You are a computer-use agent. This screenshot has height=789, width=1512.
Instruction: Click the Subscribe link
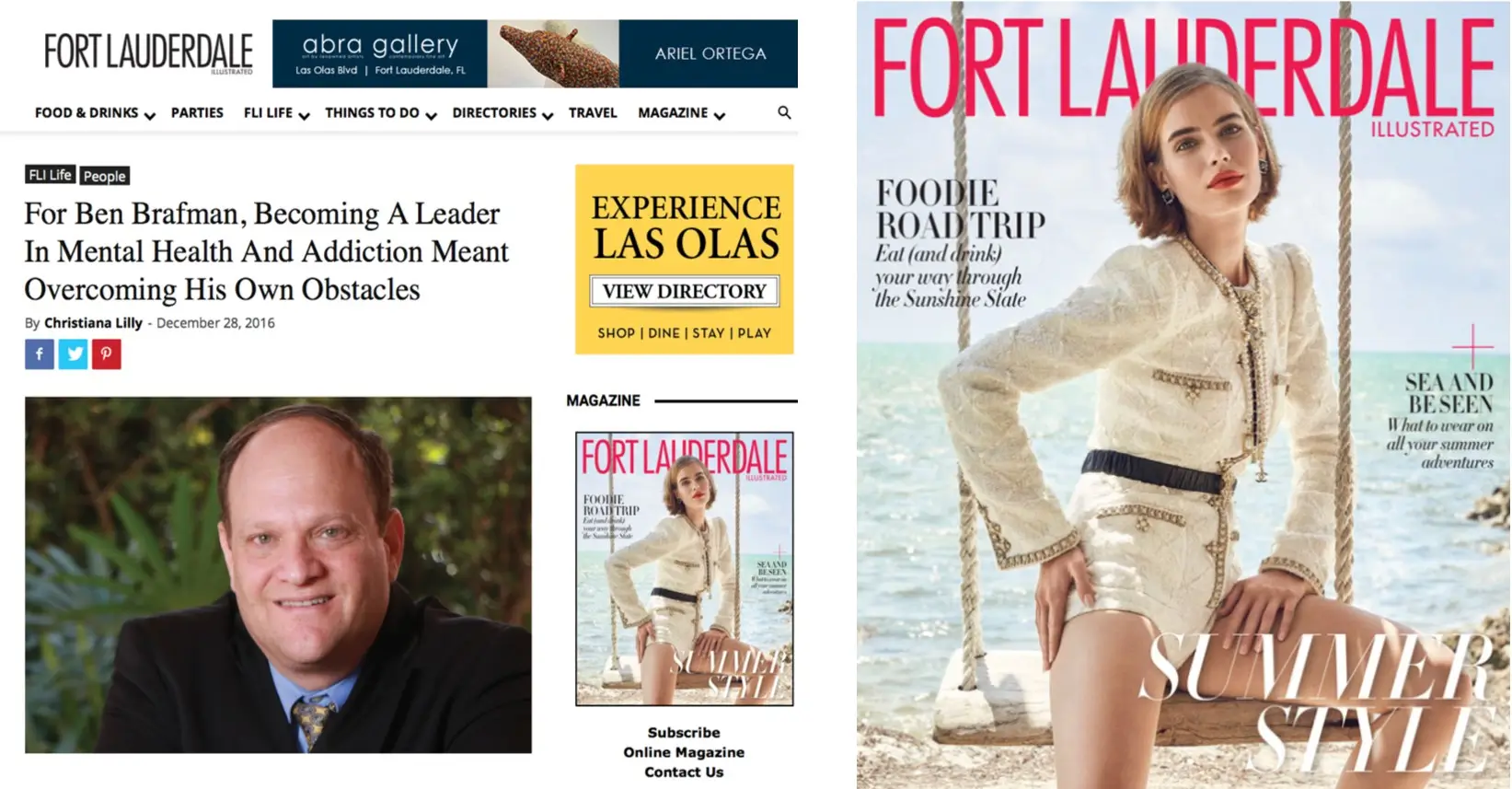click(684, 733)
